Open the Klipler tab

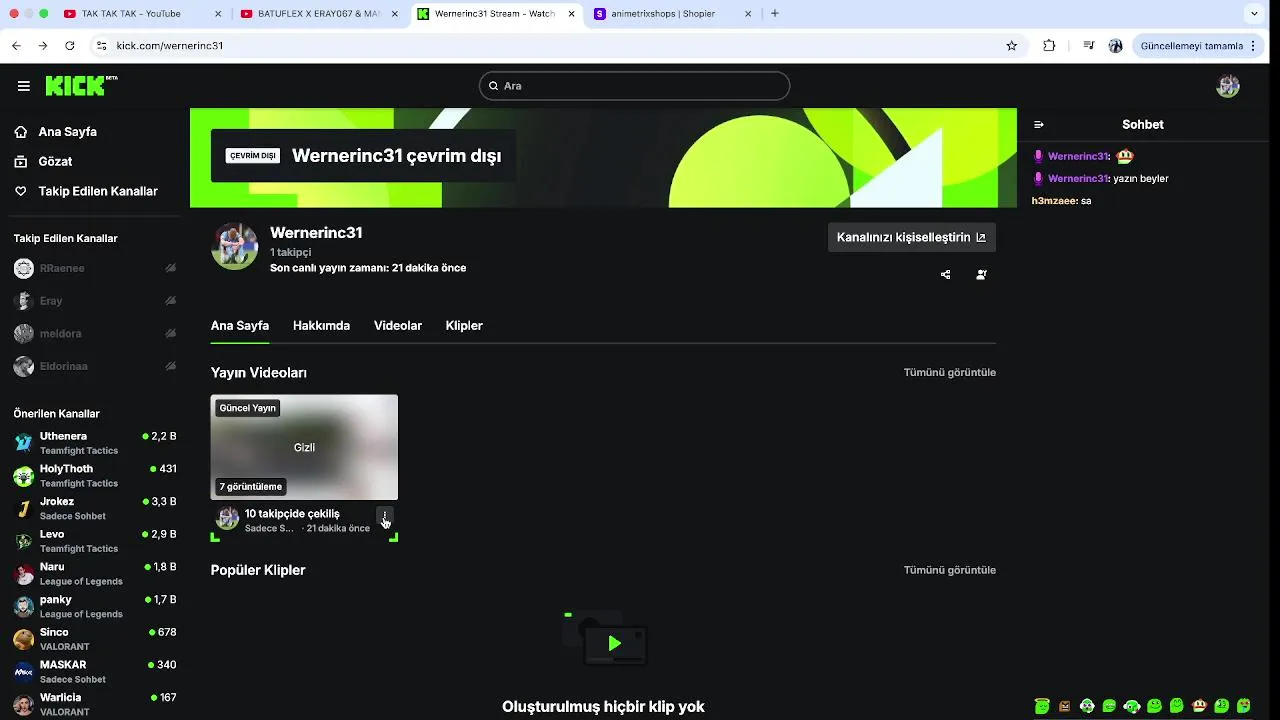click(x=464, y=326)
